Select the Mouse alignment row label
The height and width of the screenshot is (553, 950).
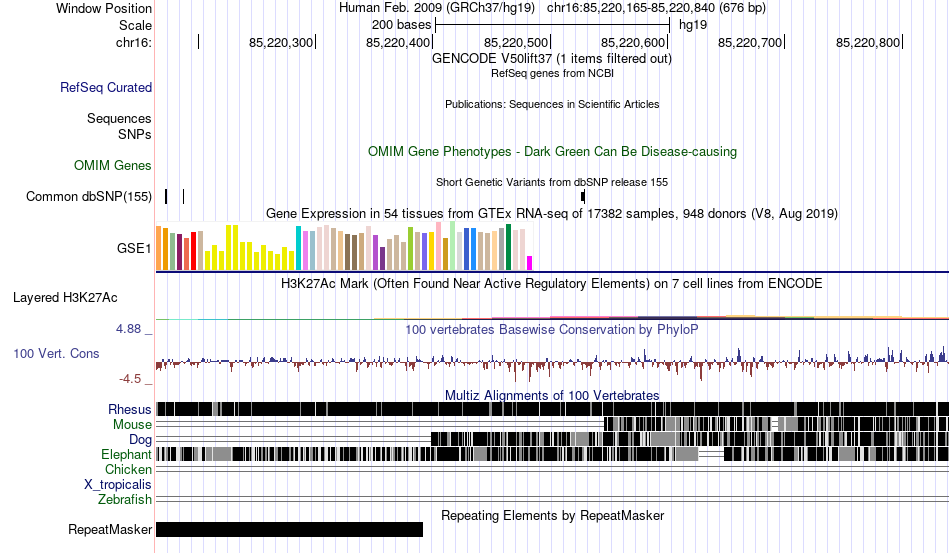pos(132,425)
